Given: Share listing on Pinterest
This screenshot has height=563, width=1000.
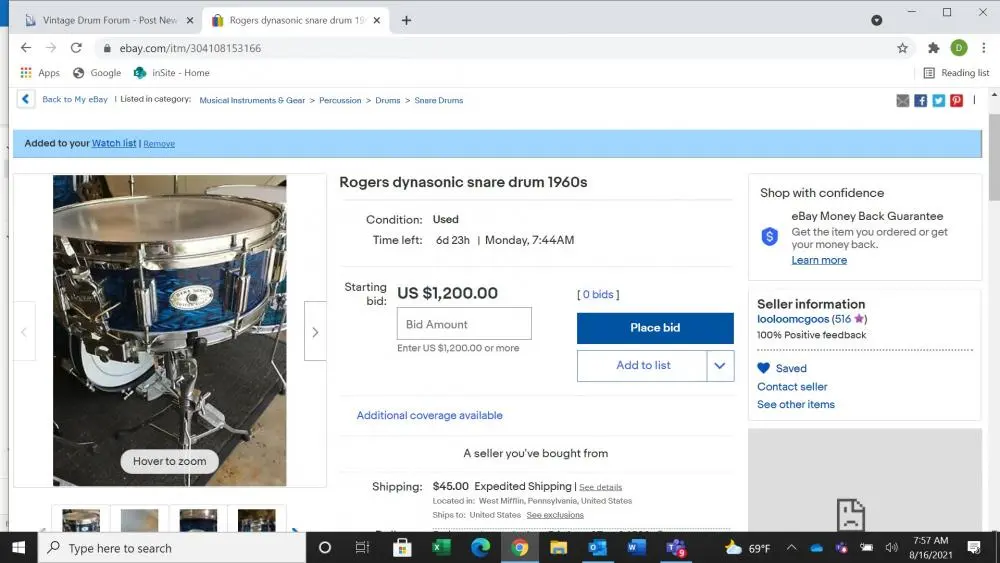Looking at the screenshot, I should (956, 101).
